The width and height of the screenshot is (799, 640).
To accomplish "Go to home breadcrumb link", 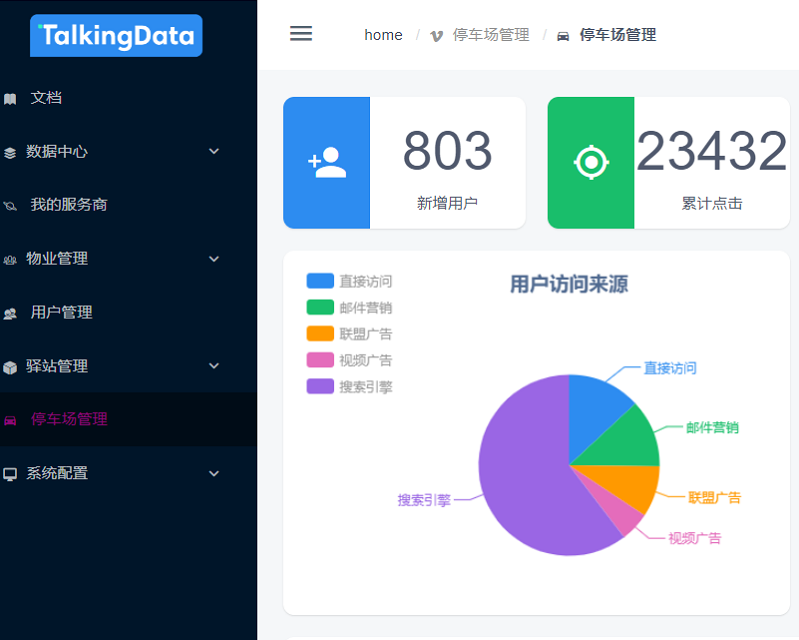I will pos(383,35).
